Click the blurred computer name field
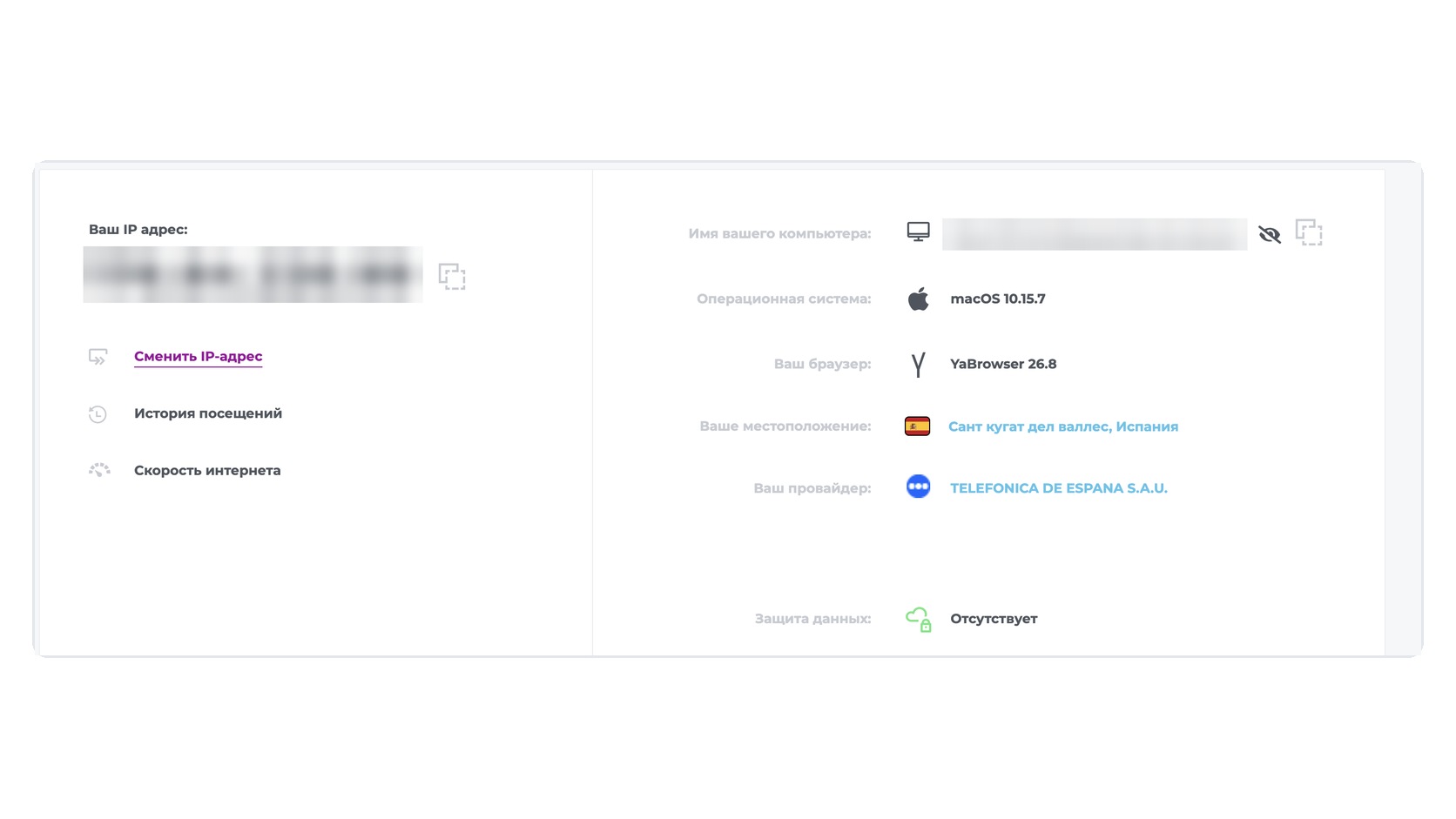The image size is (1456, 819). 1095,234
